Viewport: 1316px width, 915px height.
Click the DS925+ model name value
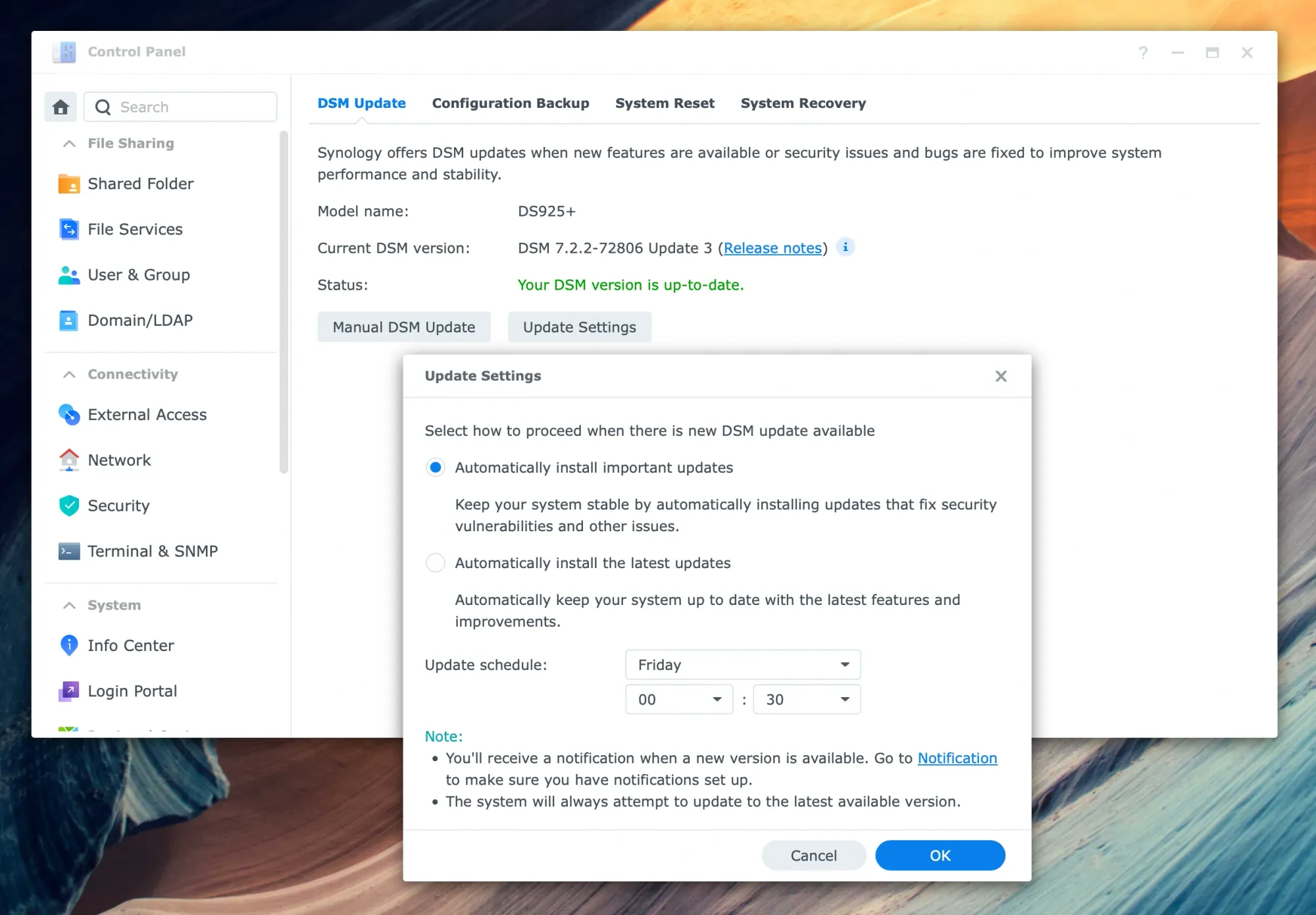(x=547, y=211)
